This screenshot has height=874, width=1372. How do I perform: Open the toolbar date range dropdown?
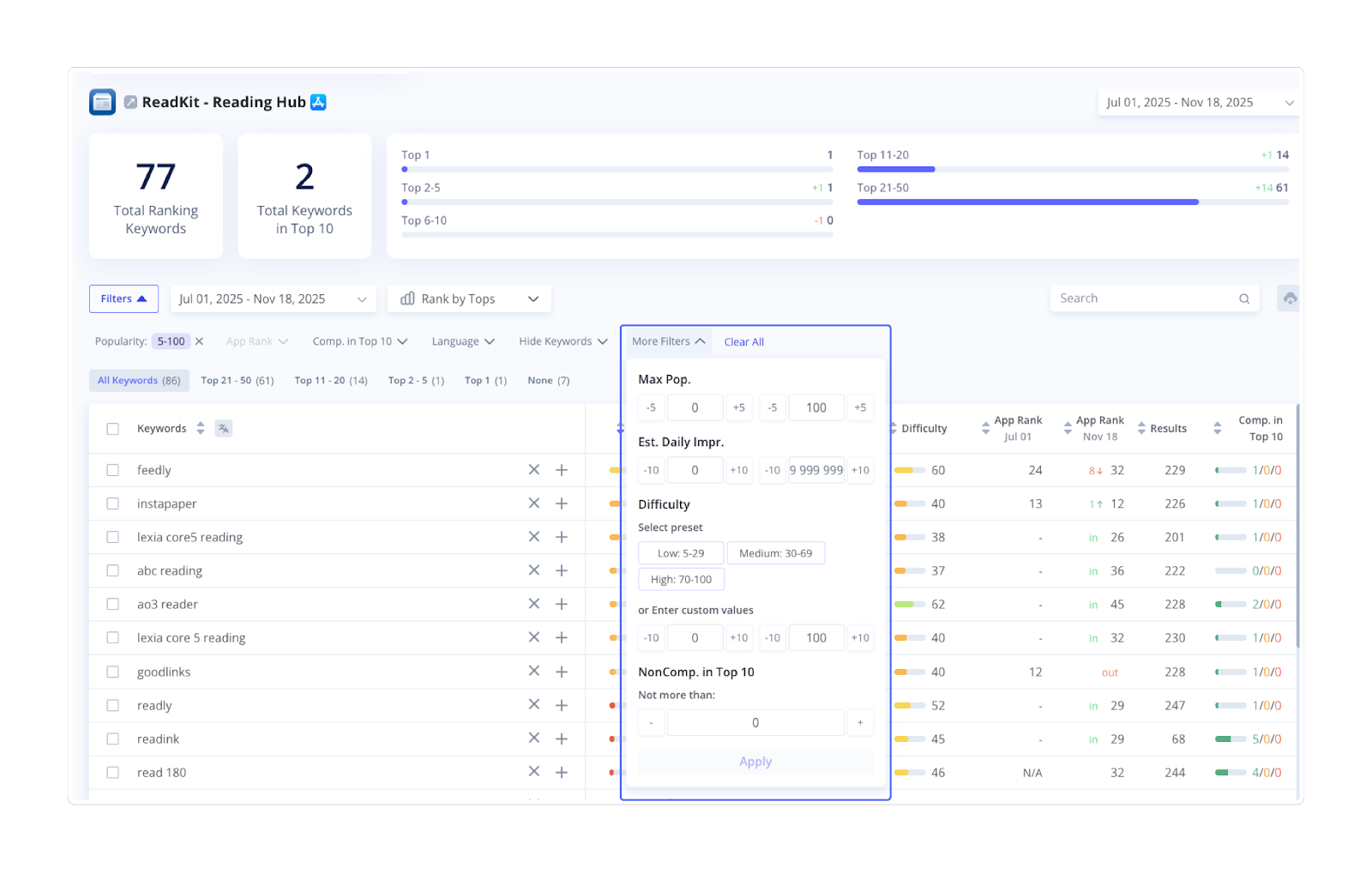(x=273, y=298)
